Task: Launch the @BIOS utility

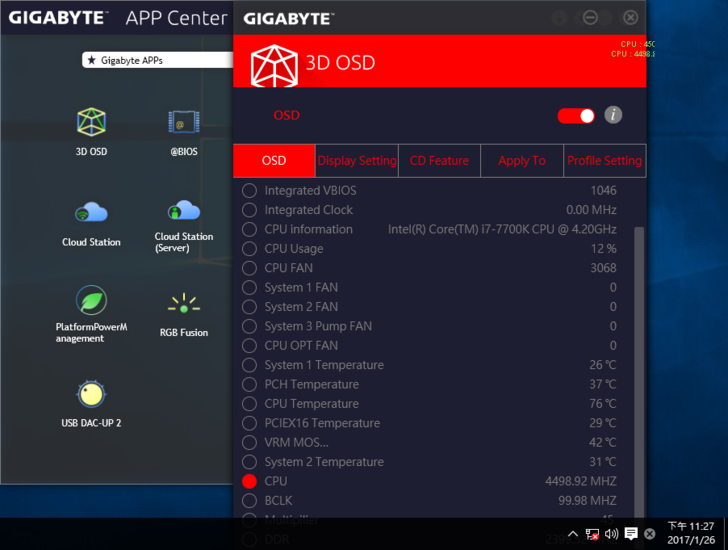Action: (183, 123)
